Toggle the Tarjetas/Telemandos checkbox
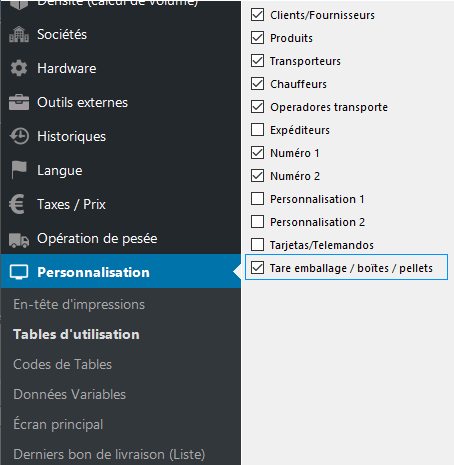This screenshot has height=465, width=454. point(257,245)
